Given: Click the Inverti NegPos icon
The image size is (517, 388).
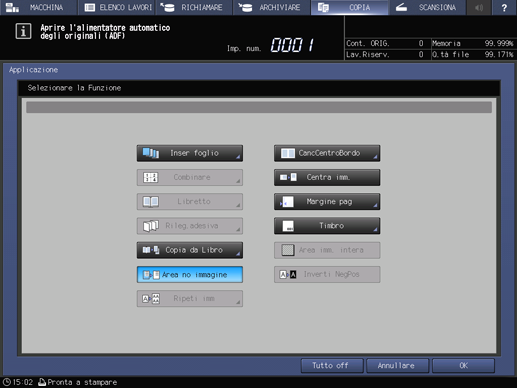Looking at the screenshot, I should [x=288, y=274].
